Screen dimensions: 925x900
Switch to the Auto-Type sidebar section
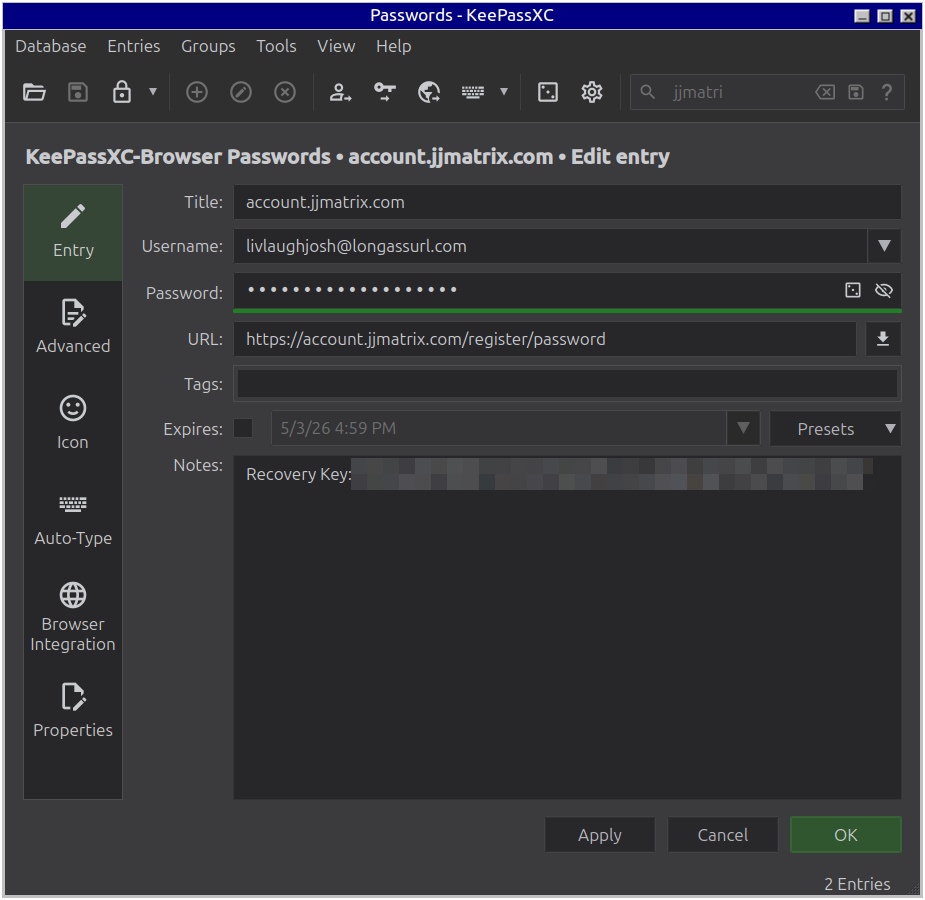73,518
